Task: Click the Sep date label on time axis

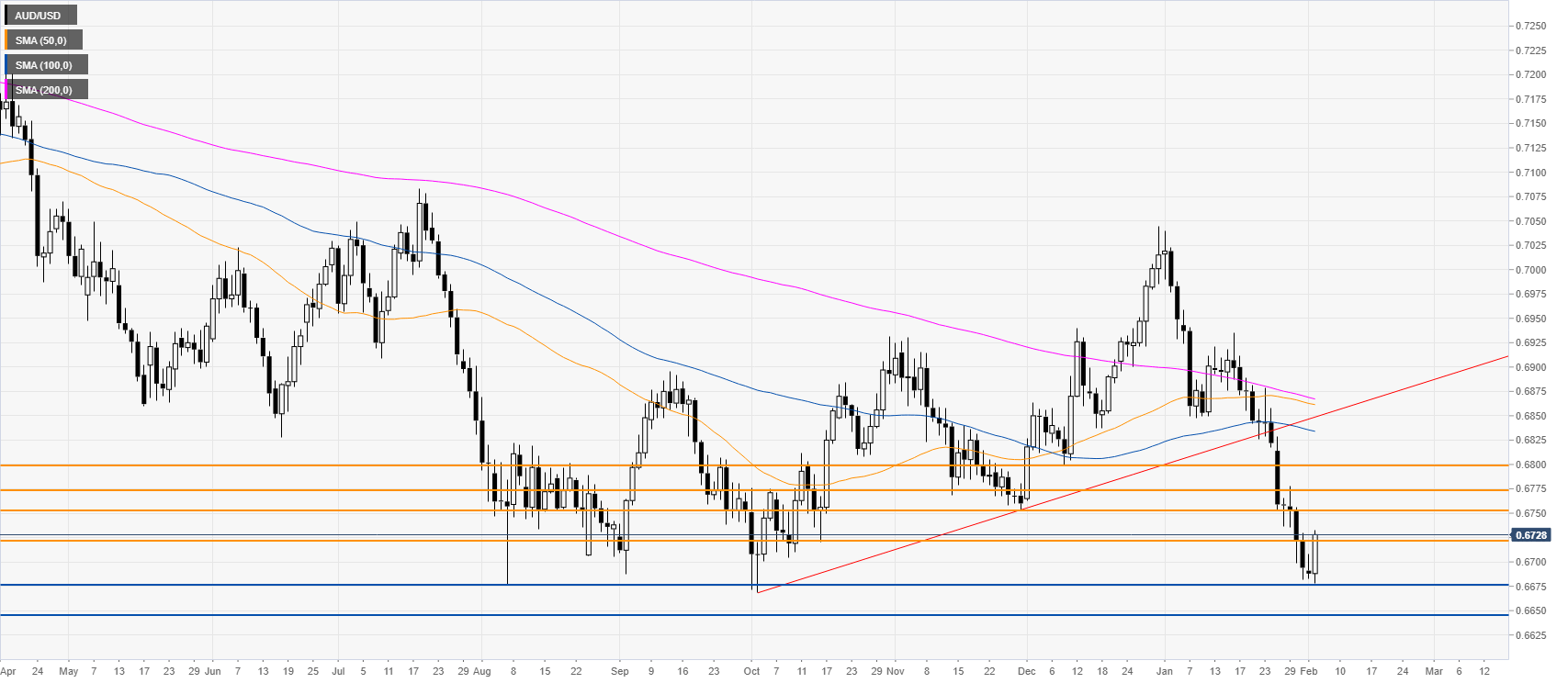Action: (x=620, y=671)
